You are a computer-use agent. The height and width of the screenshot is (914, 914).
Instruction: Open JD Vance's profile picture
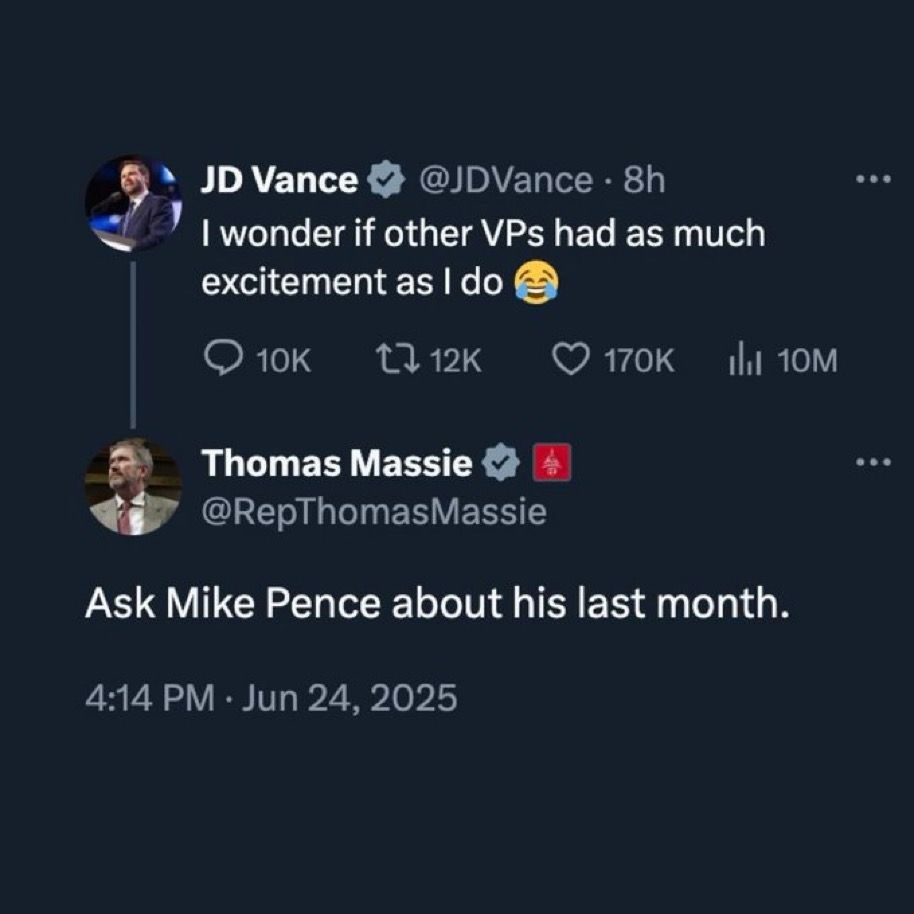coord(133,204)
